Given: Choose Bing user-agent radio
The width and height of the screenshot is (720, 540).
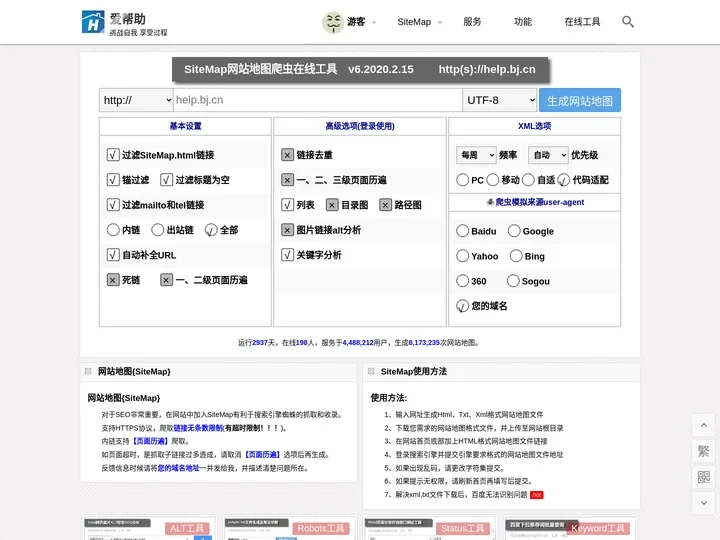Looking at the screenshot, I should (516, 256).
